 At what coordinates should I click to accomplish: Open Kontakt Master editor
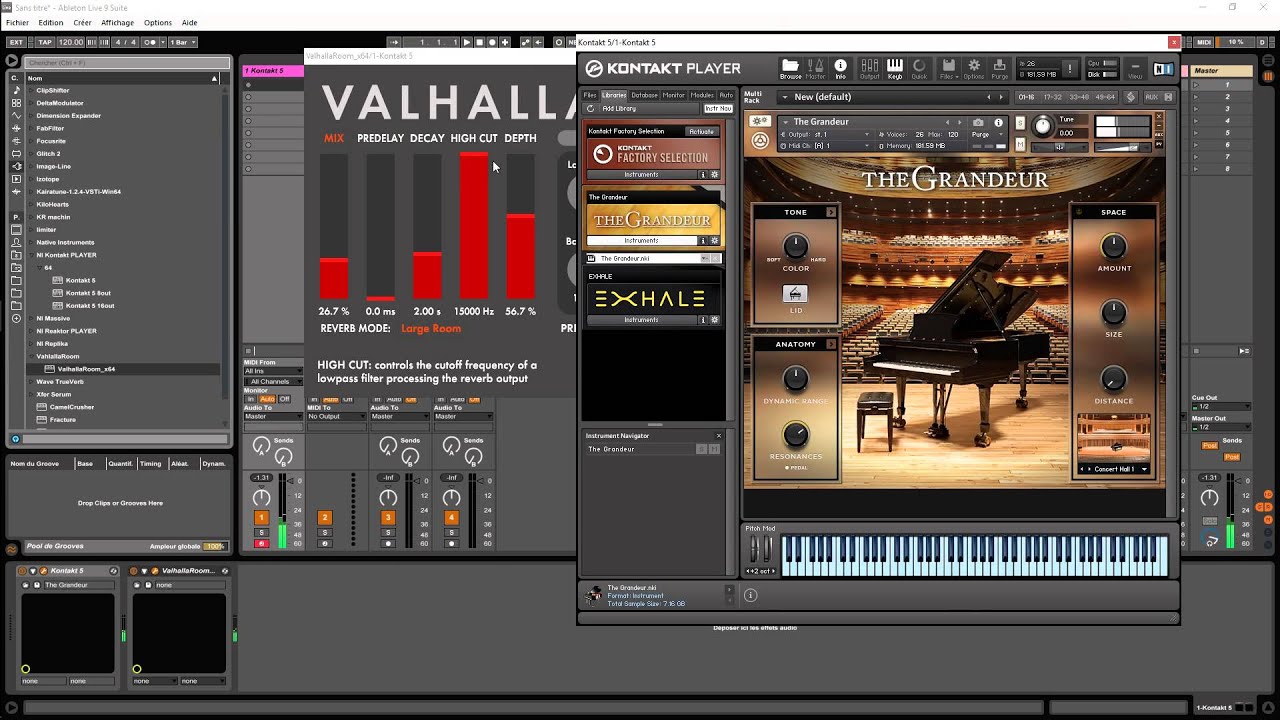[x=816, y=68]
